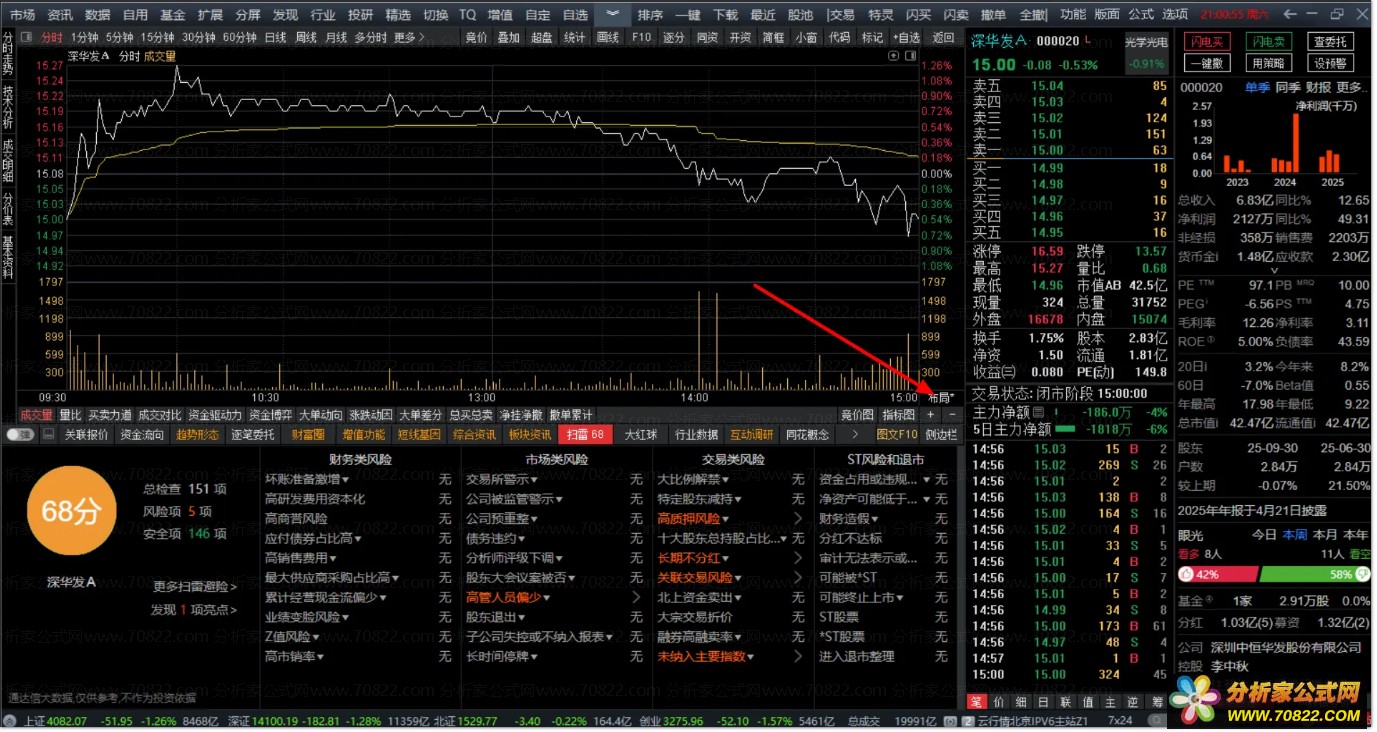Expand the 高质押风险 detail arrow

click(x=797, y=518)
